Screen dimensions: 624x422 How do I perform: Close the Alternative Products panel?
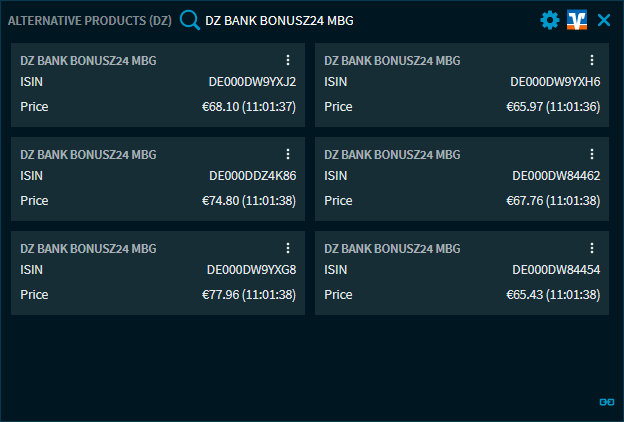click(x=603, y=20)
